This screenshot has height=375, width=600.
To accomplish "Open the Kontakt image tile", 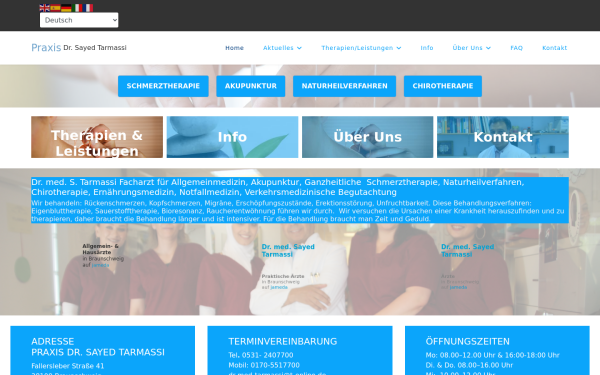I will [x=503, y=137].
